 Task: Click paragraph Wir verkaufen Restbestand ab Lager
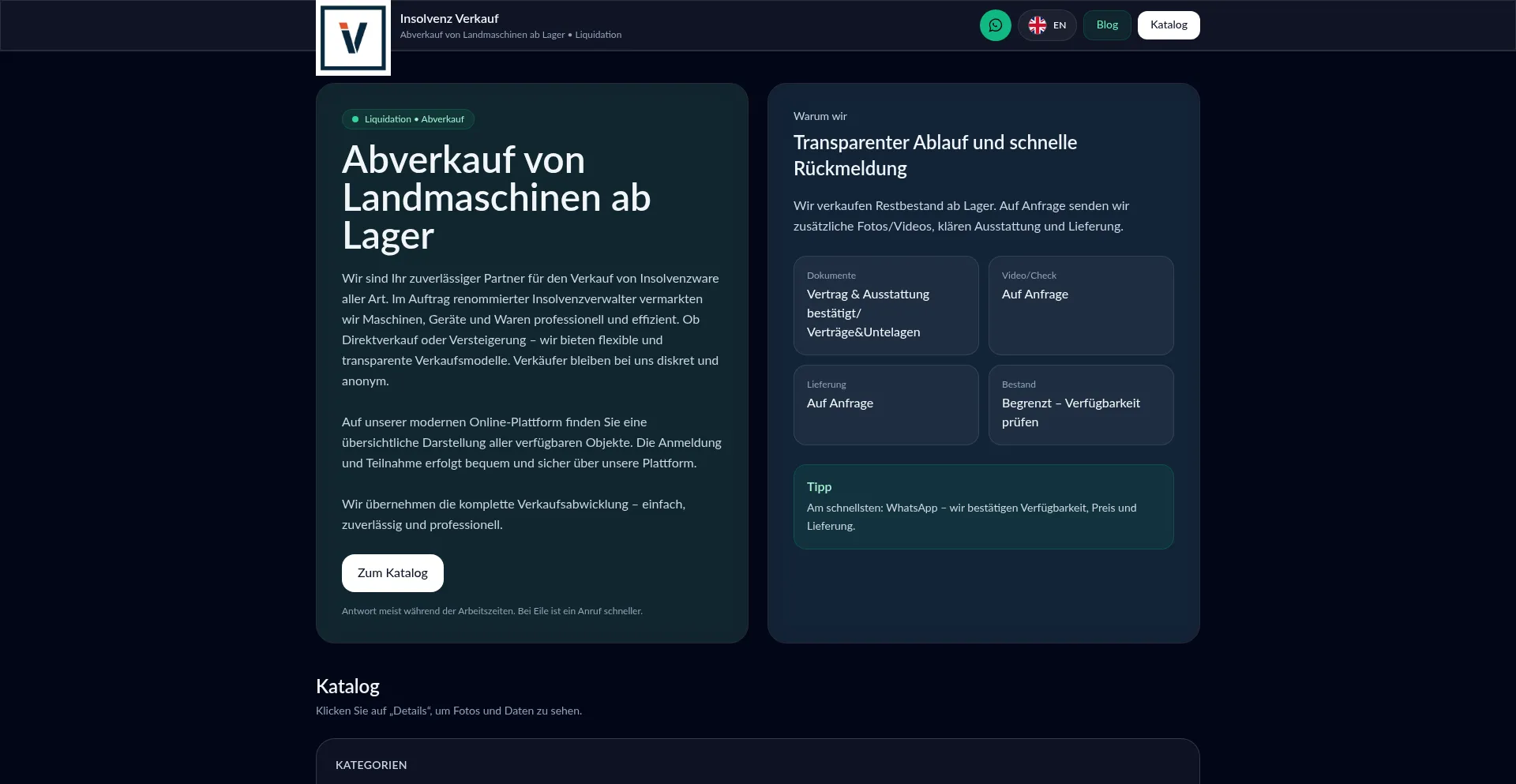point(961,216)
